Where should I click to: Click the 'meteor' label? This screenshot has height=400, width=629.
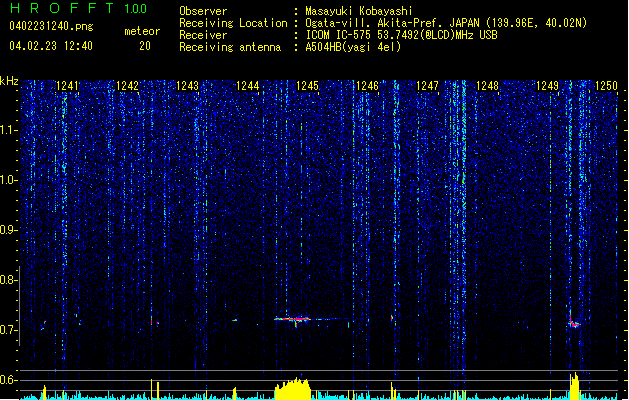point(142,31)
